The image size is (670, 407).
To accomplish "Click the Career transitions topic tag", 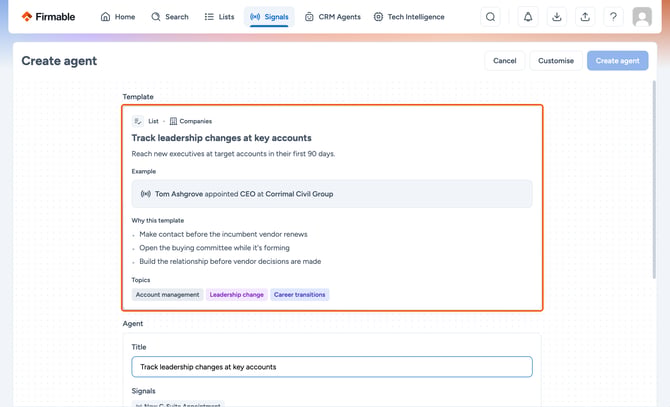I will point(300,295).
